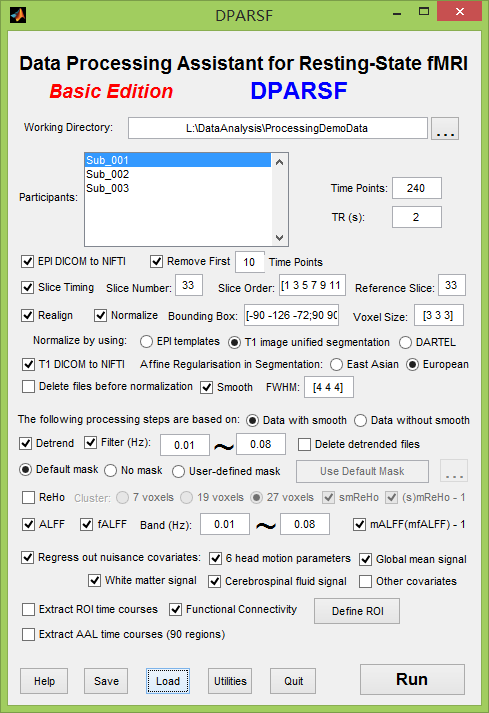Click the Run button
This screenshot has height=713, width=489.
(x=412, y=680)
